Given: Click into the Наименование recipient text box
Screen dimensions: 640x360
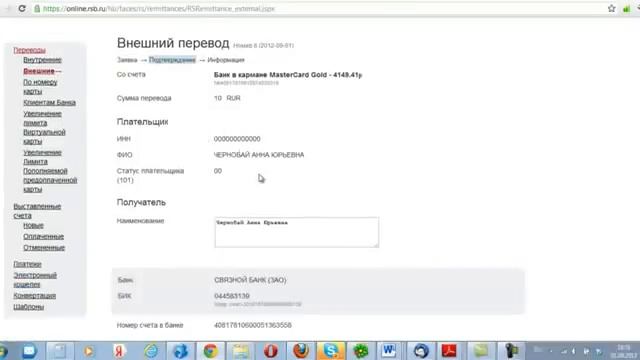Looking at the screenshot, I should [297, 232].
